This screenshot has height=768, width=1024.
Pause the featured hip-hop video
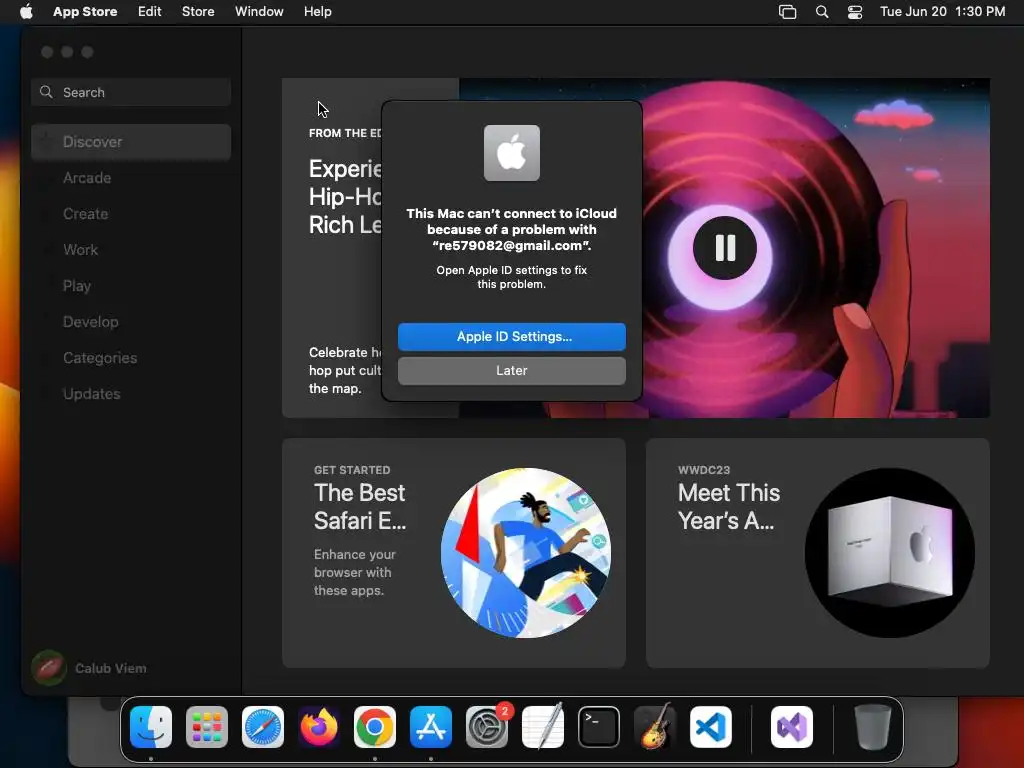click(725, 248)
